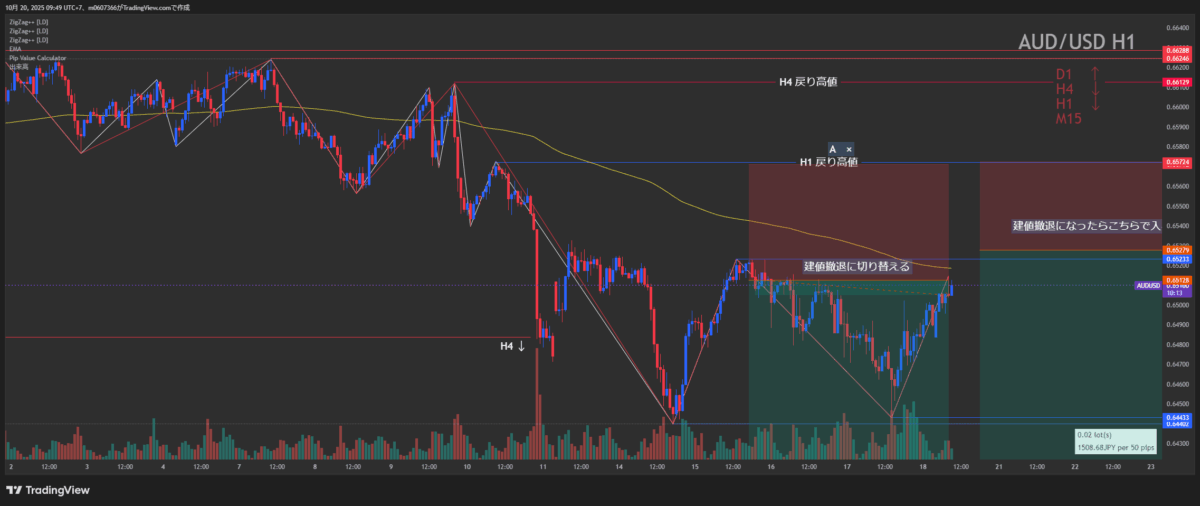The width and height of the screenshot is (1200, 506).
Task: Click the A label box
Action: click(x=833, y=149)
